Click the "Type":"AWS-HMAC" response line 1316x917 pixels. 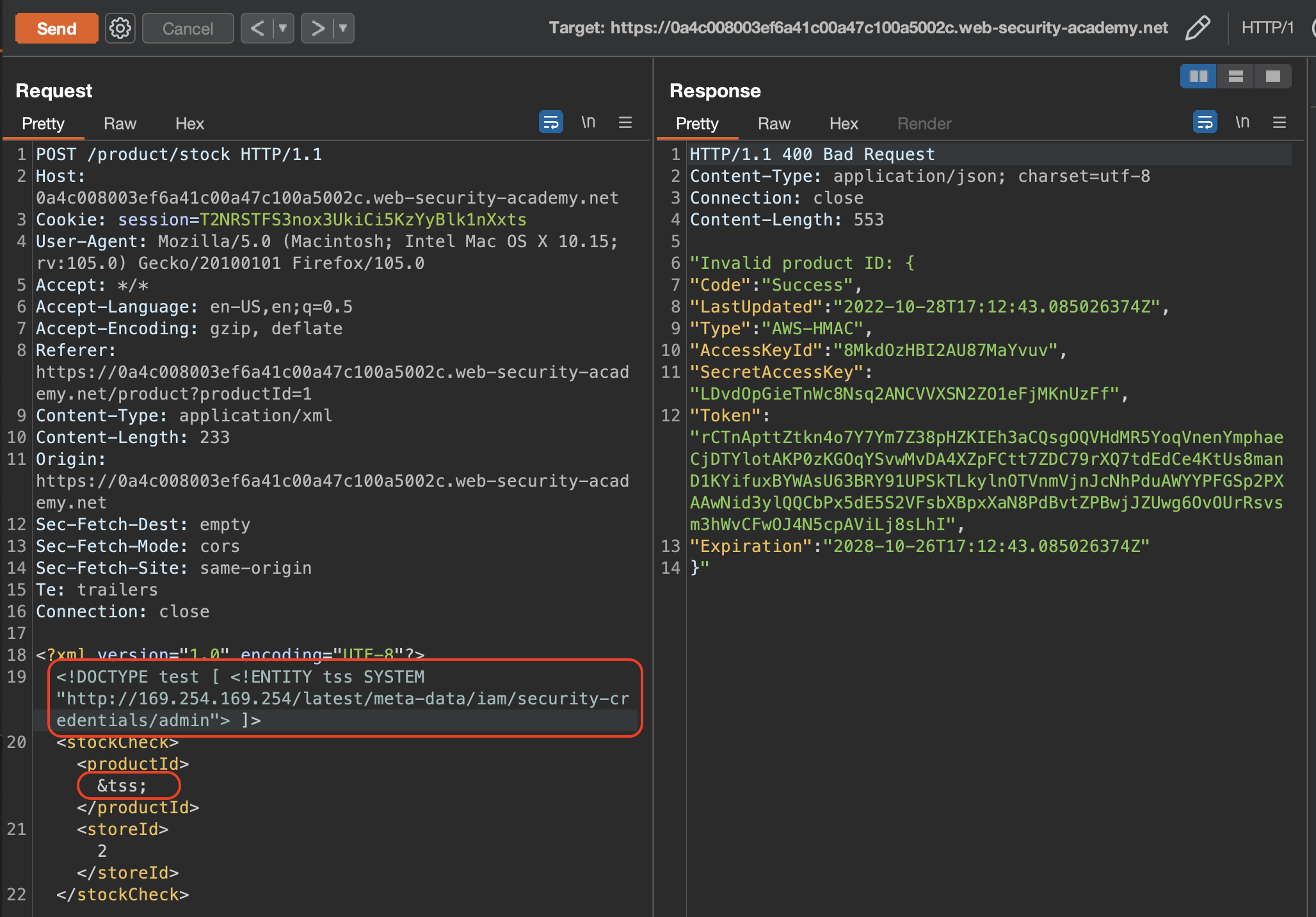click(782, 329)
